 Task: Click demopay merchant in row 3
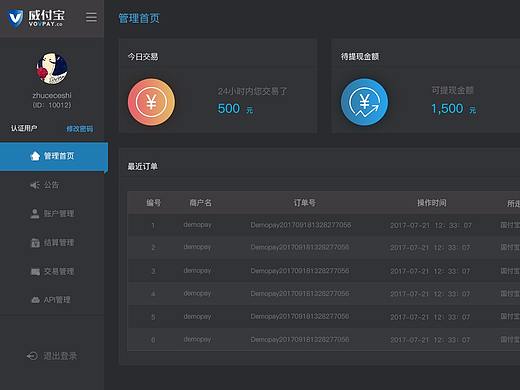pyautogui.click(x=197, y=271)
